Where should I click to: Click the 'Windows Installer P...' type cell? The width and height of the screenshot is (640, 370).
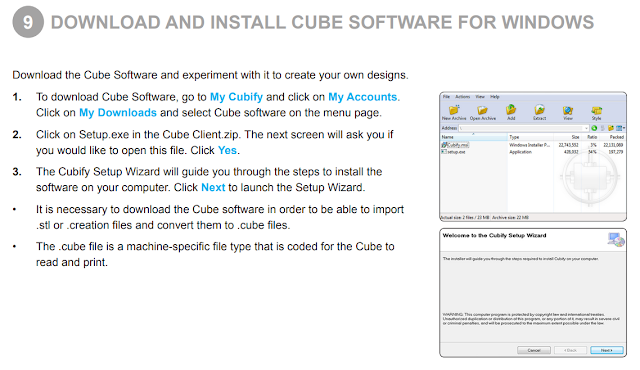[529, 145]
